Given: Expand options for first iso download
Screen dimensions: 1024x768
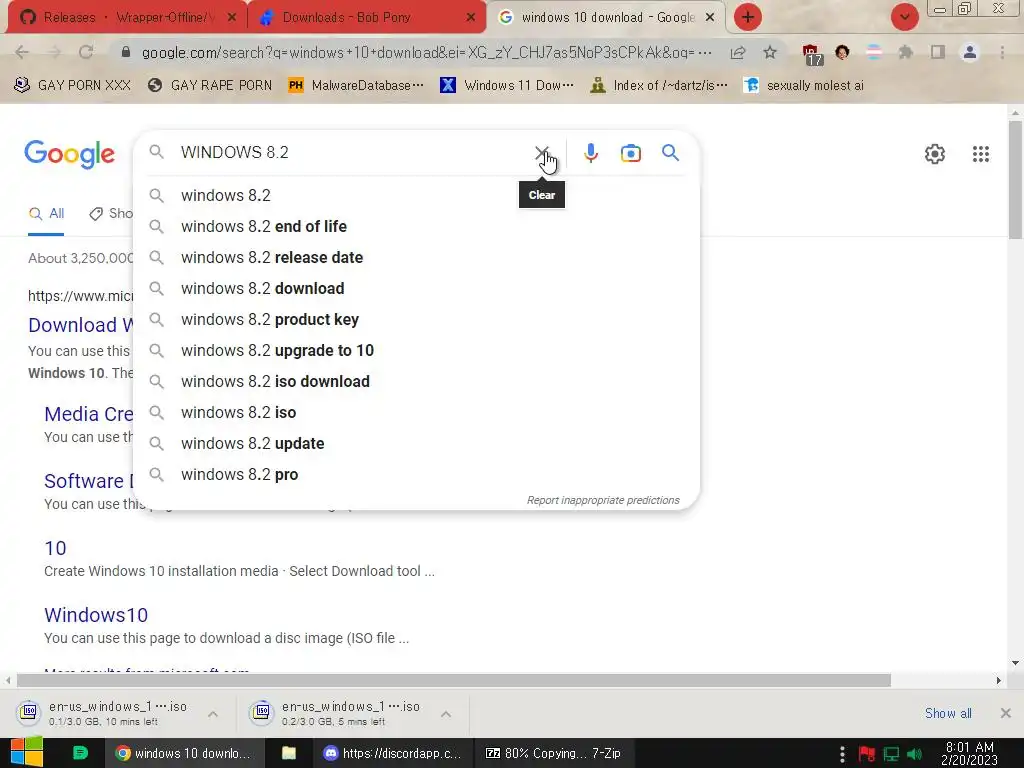Looking at the screenshot, I should coord(213,714).
